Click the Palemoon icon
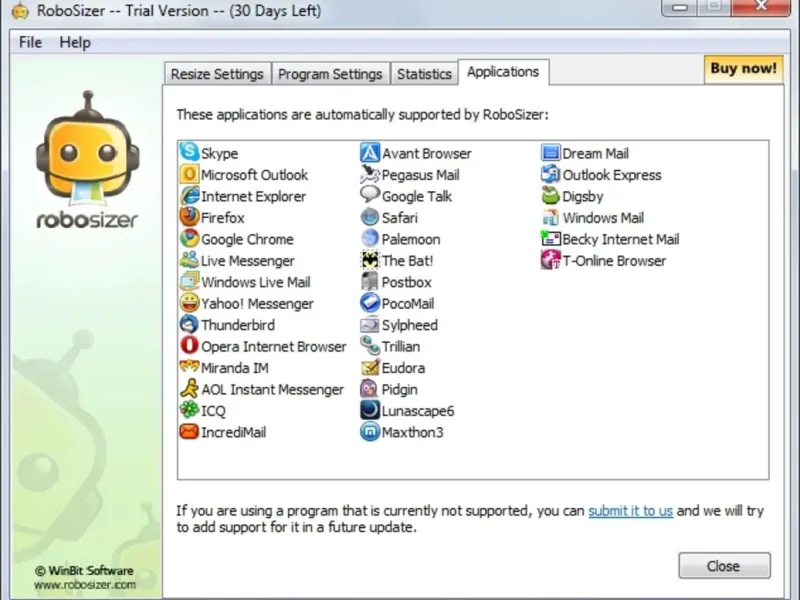Screen dimensions: 800x600 point(370,238)
